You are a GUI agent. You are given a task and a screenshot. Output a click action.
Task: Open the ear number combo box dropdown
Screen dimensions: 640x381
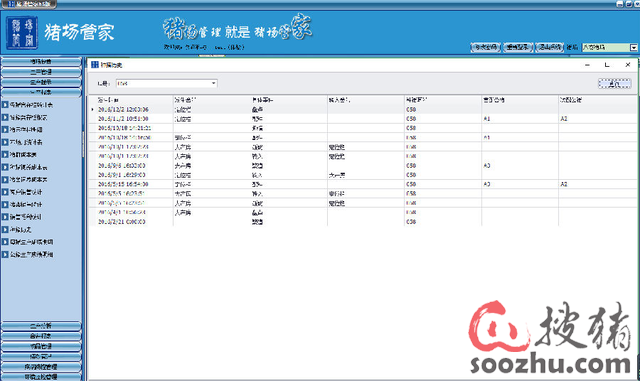click(x=213, y=83)
